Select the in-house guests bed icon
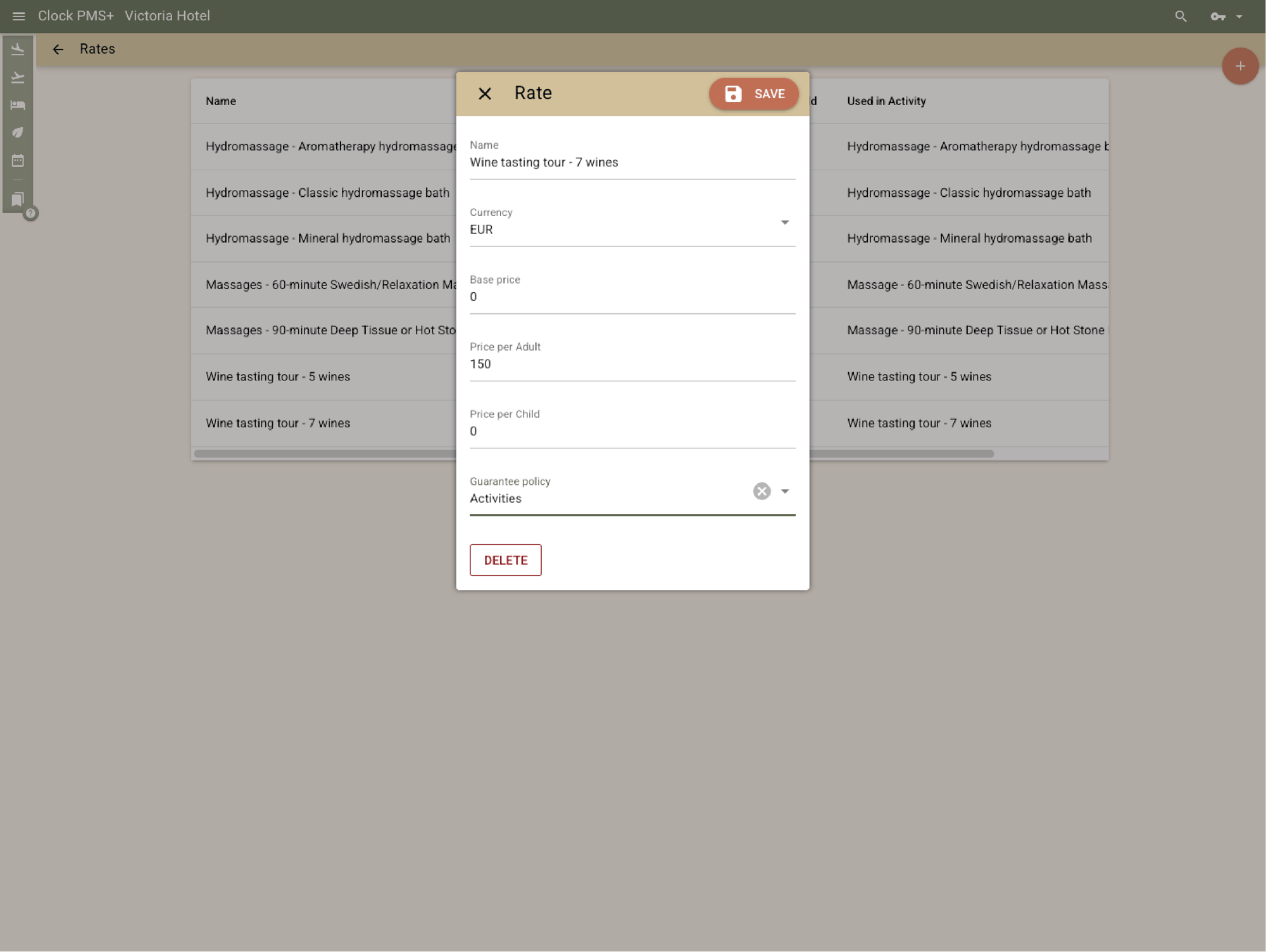Image resolution: width=1266 pixels, height=952 pixels. point(18,104)
